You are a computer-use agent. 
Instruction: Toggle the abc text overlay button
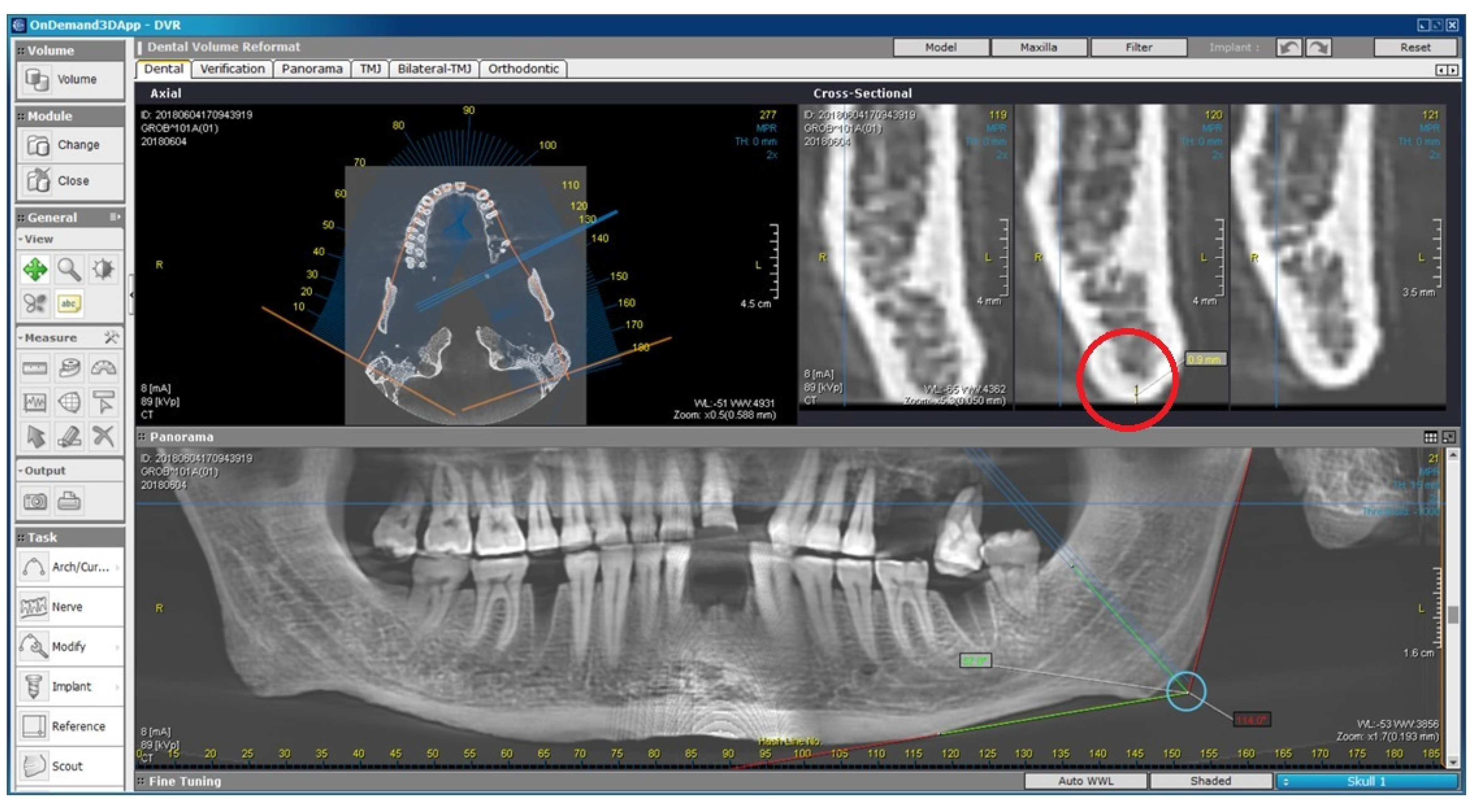tap(69, 303)
